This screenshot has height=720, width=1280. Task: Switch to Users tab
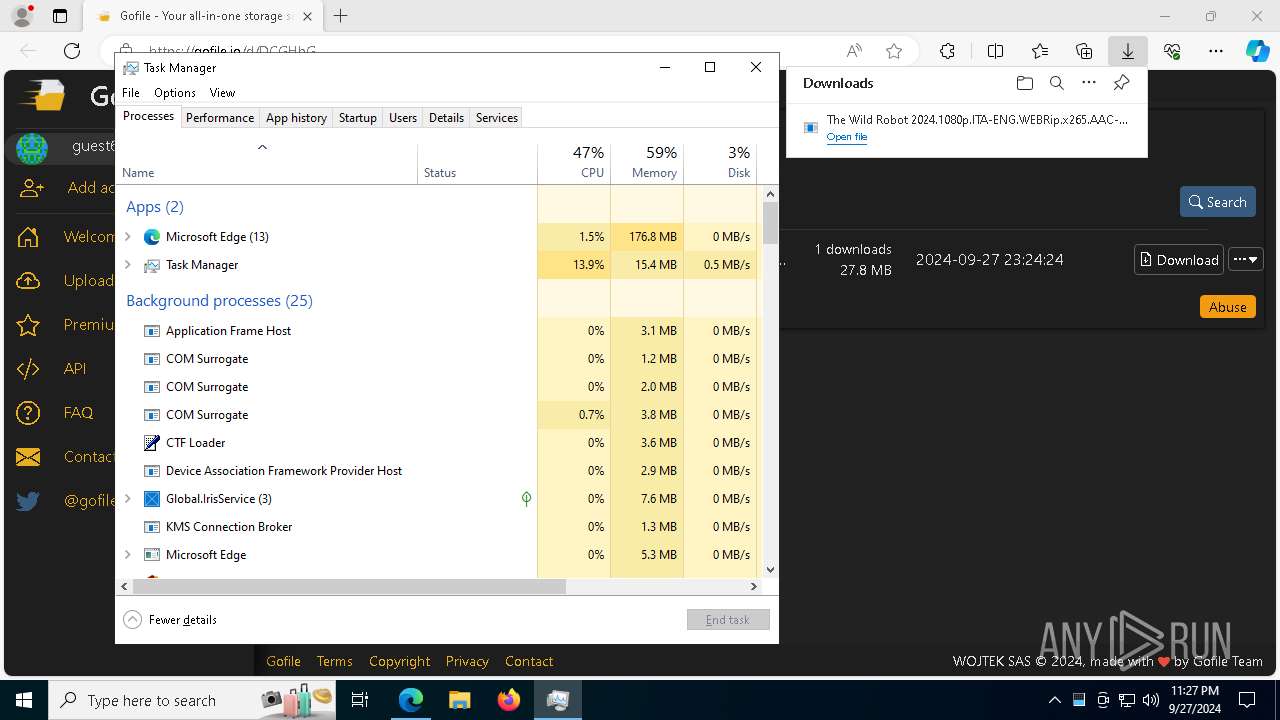pyautogui.click(x=403, y=118)
